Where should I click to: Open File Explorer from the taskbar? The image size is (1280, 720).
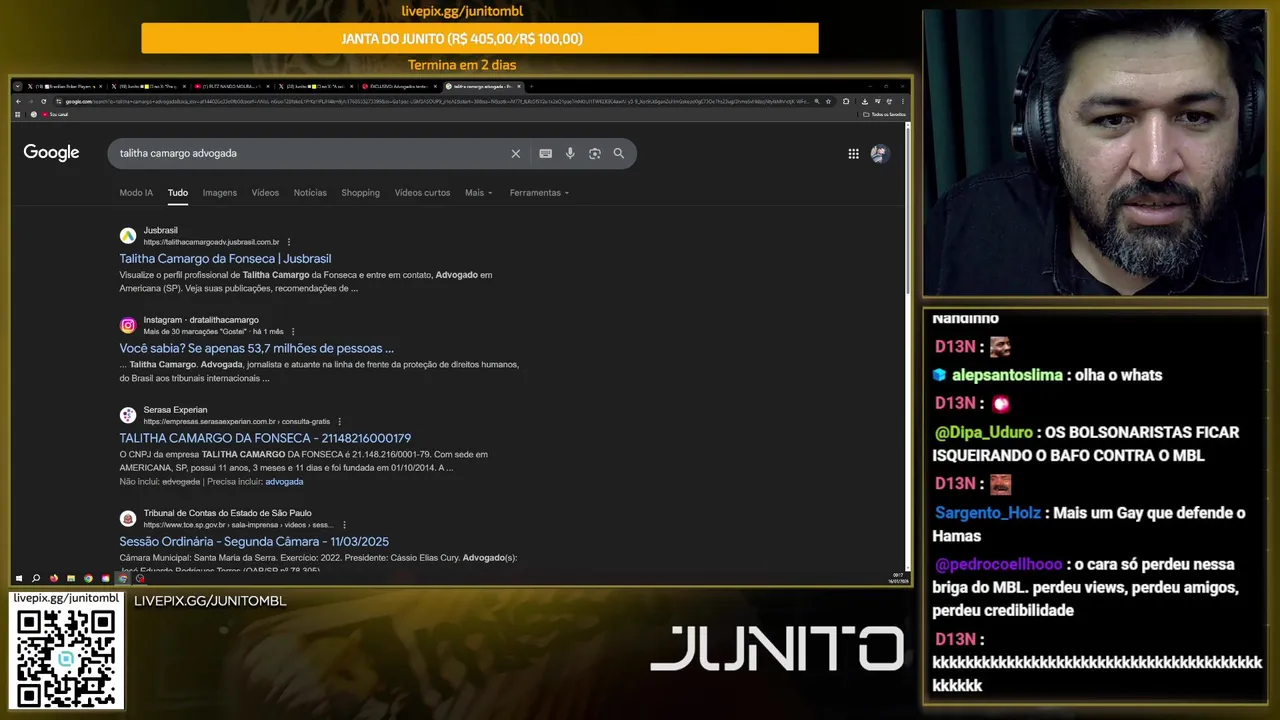(x=71, y=578)
